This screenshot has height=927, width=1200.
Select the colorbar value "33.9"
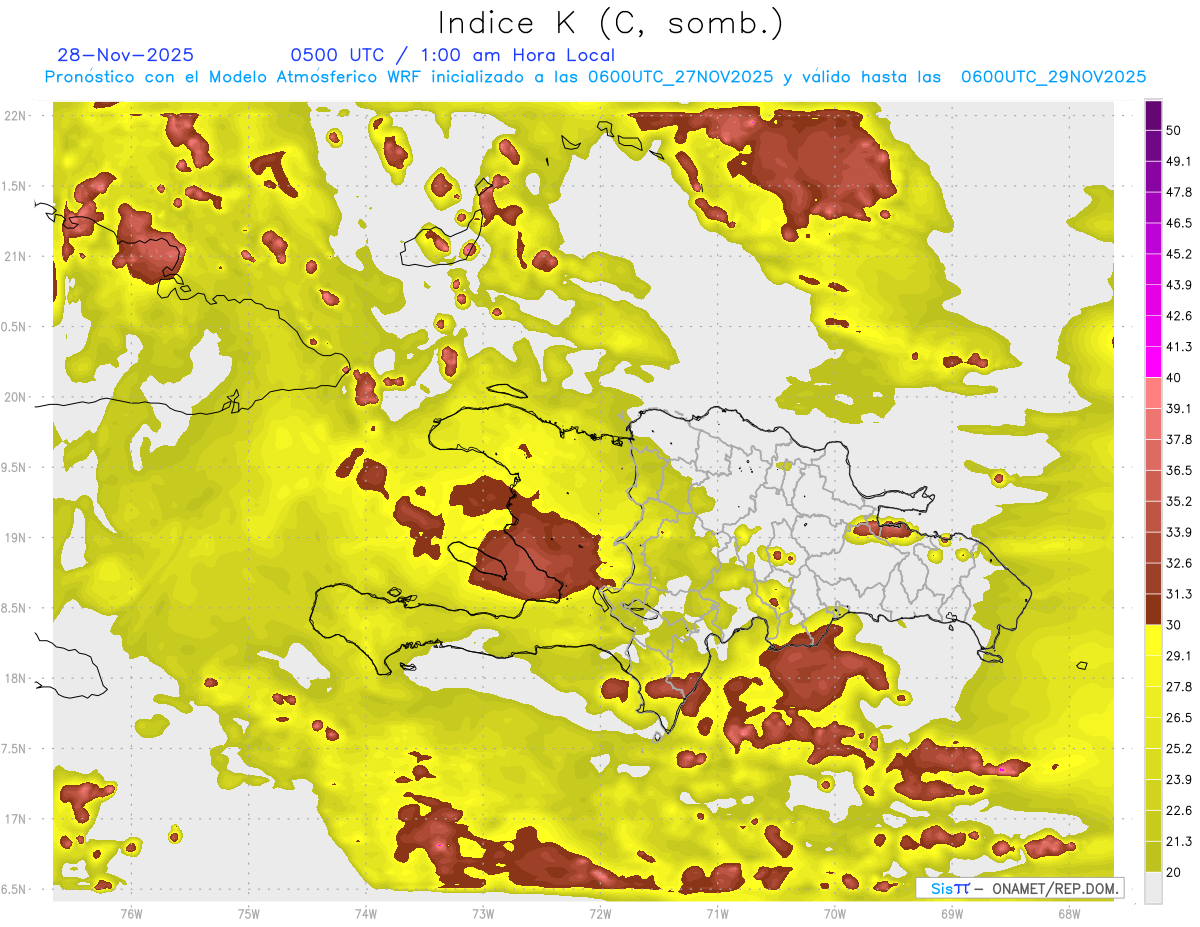pyautogui.click(x=1179, y=532)
